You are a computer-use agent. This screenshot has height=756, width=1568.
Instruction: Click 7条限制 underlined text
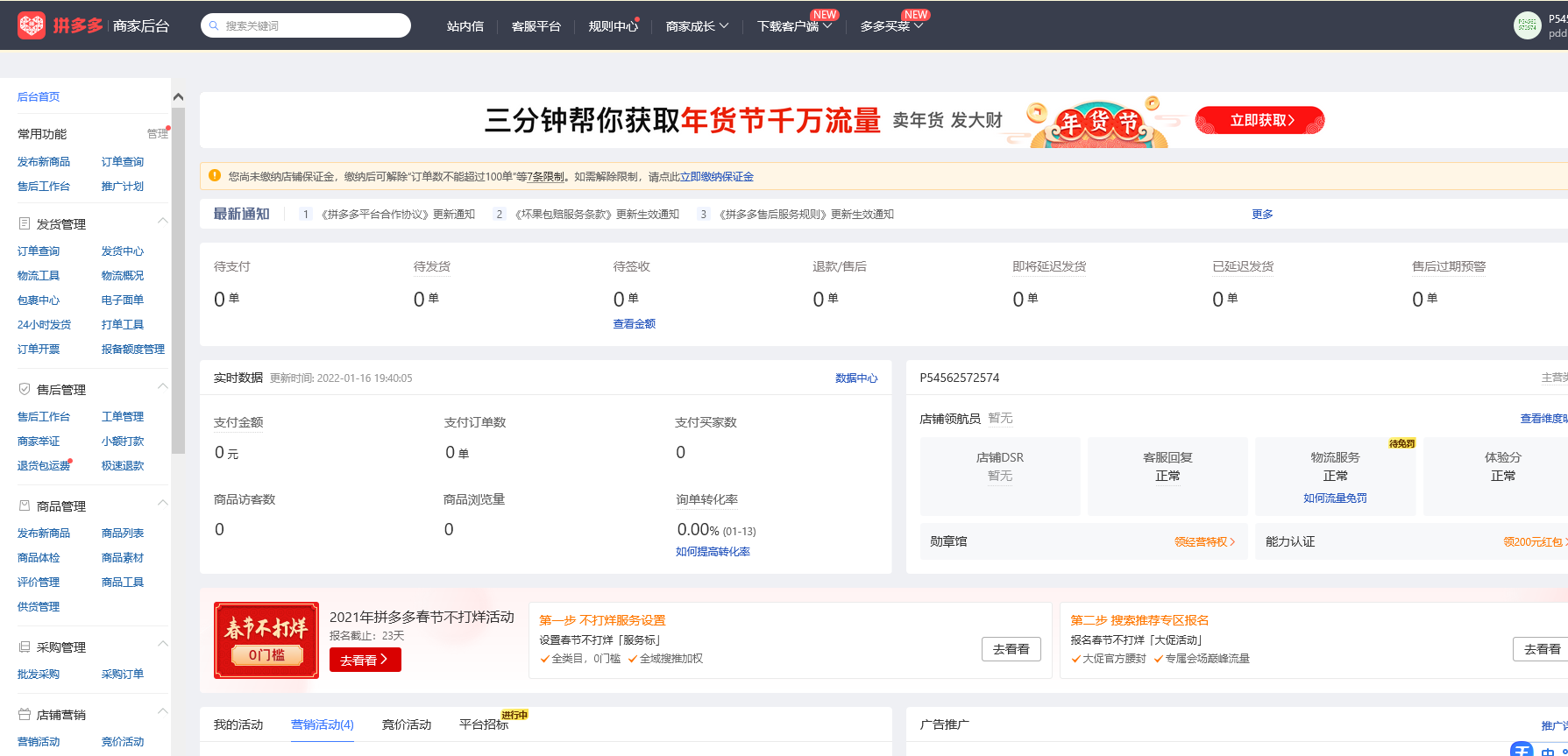click(x=546, y=176)
